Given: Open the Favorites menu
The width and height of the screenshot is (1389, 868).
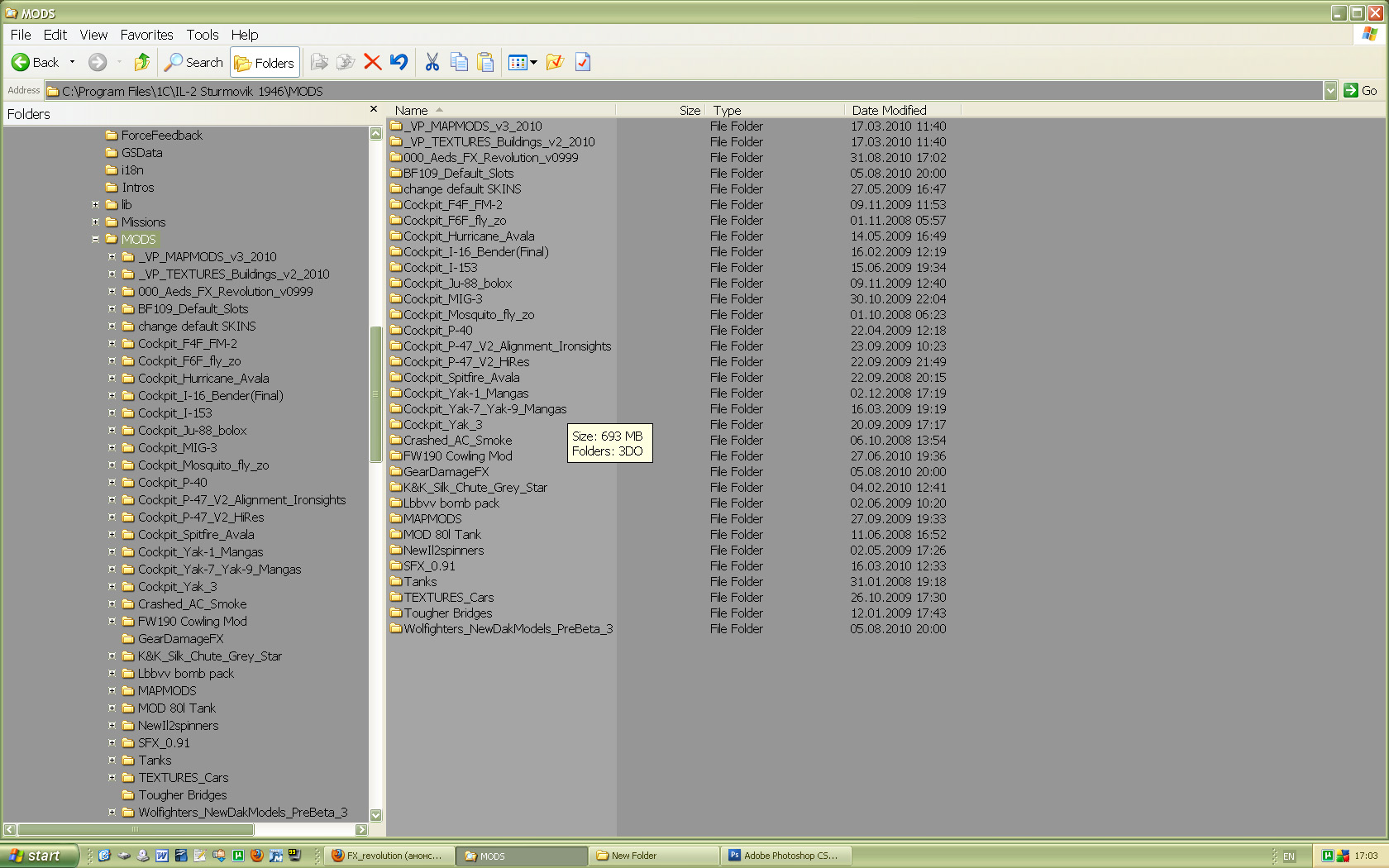Looking at the screenshot, I should click(x=146, y=35).
